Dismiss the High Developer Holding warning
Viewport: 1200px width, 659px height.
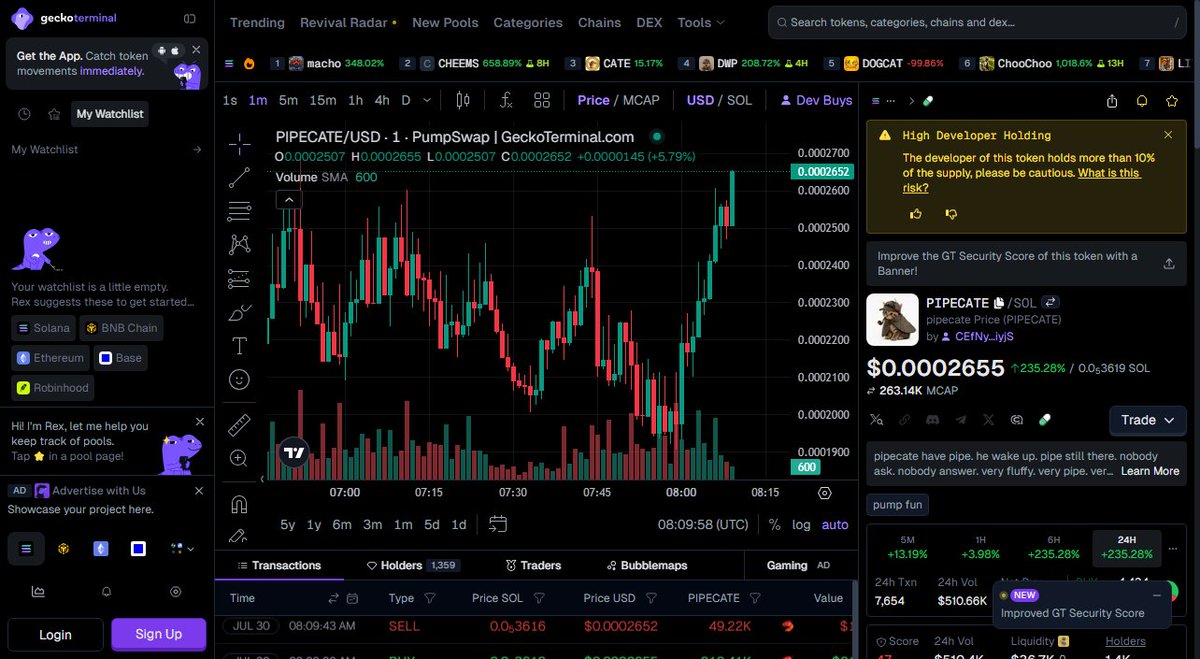tap(1168, 135)
